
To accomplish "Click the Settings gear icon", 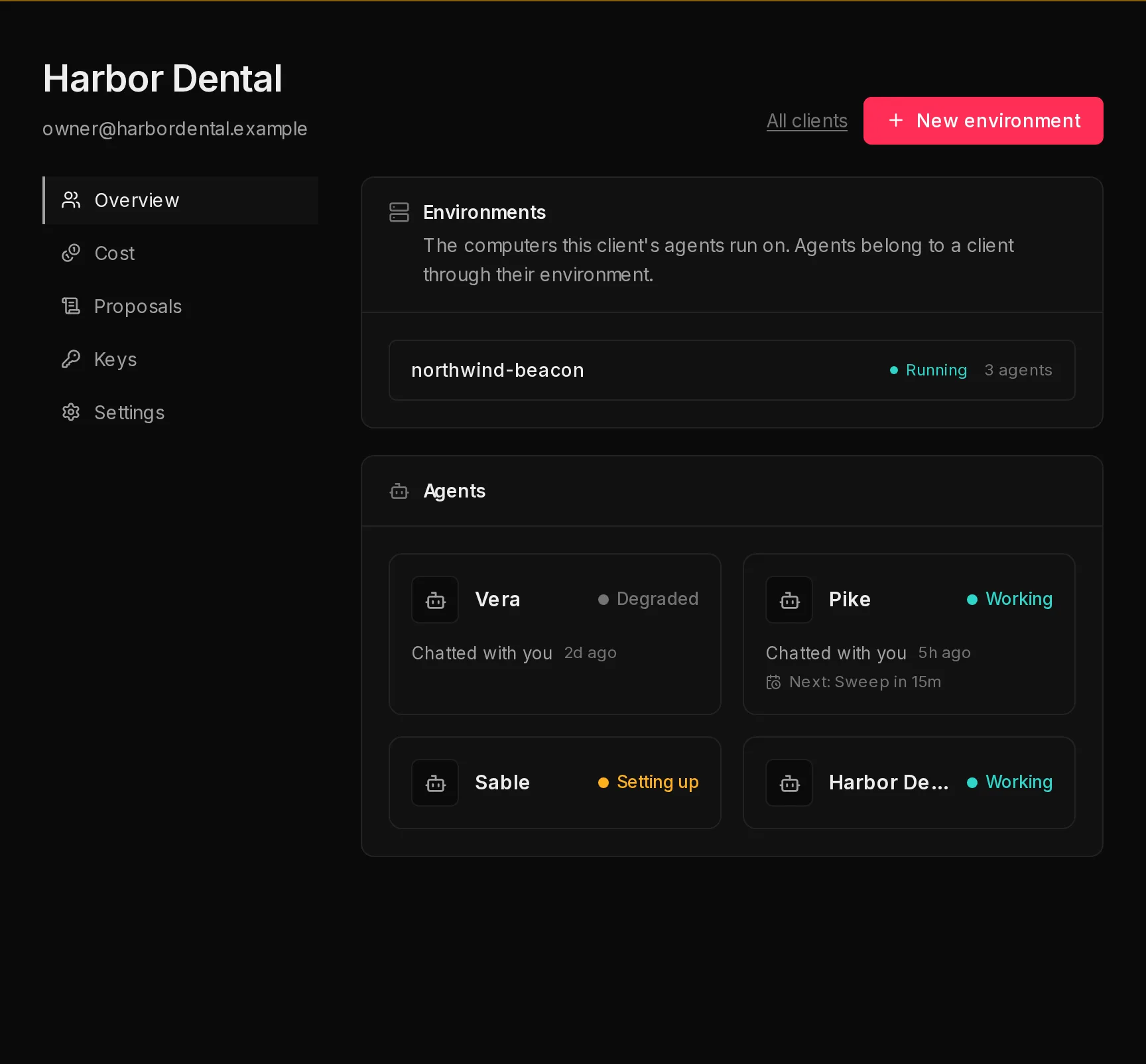I will 71,413.
